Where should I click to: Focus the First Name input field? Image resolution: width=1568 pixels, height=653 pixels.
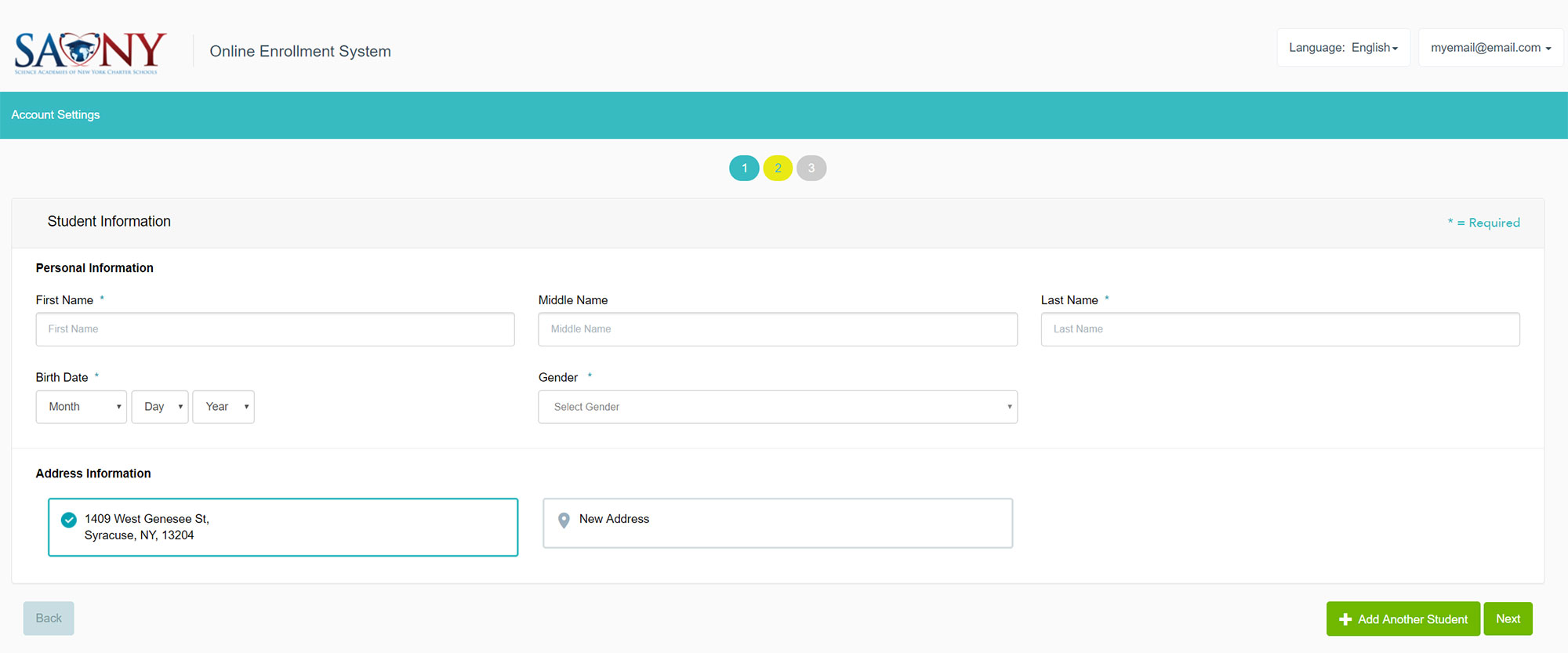(x=275, y=329)
